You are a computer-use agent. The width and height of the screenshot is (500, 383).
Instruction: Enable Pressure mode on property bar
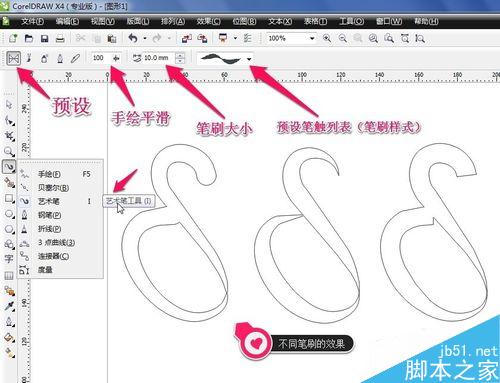click(x=76, y=59)
